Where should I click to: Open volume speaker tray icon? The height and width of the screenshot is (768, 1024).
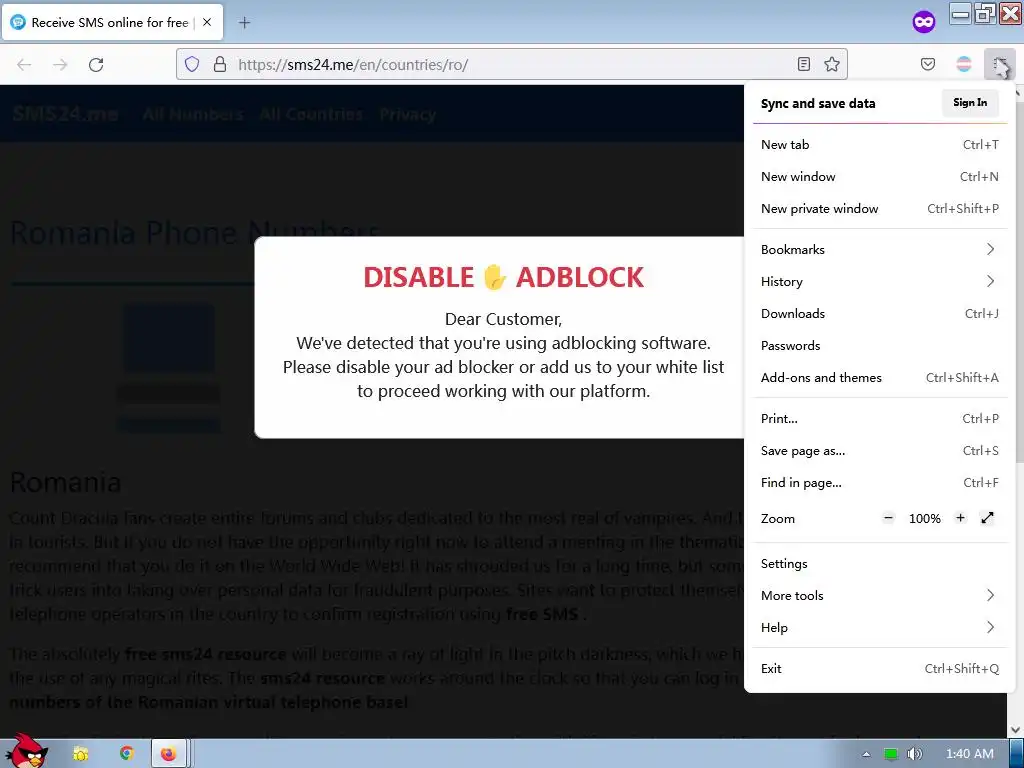coord(914,754)
